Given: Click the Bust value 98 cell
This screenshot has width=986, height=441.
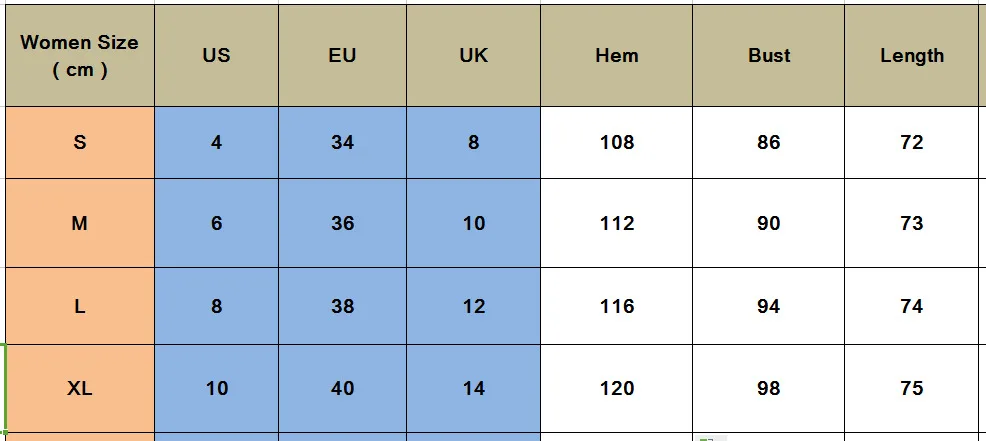Looking at the screenshot, I should click(x=768, y=388).
